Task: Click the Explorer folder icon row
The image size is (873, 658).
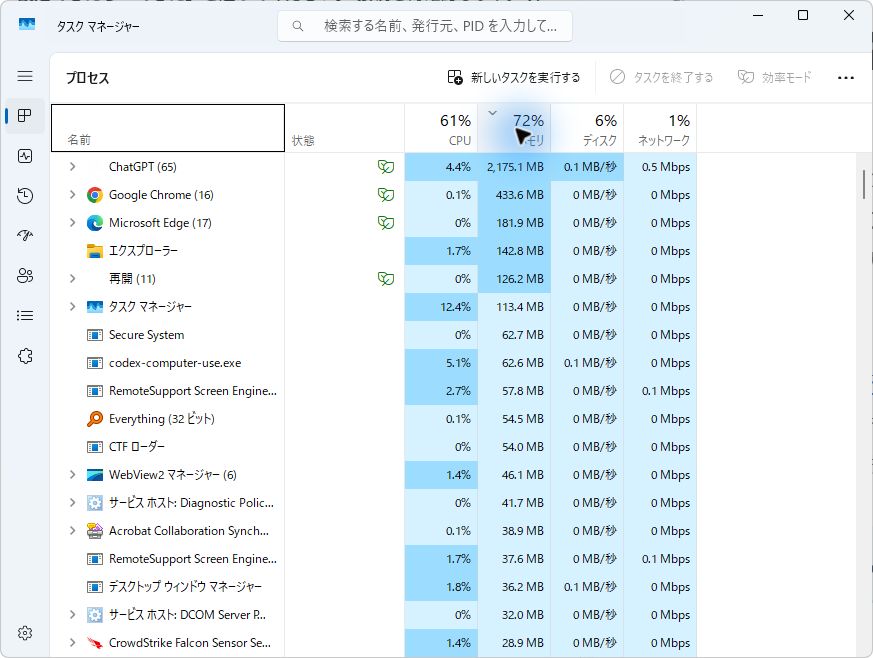Action: click(x=95, y=251)
